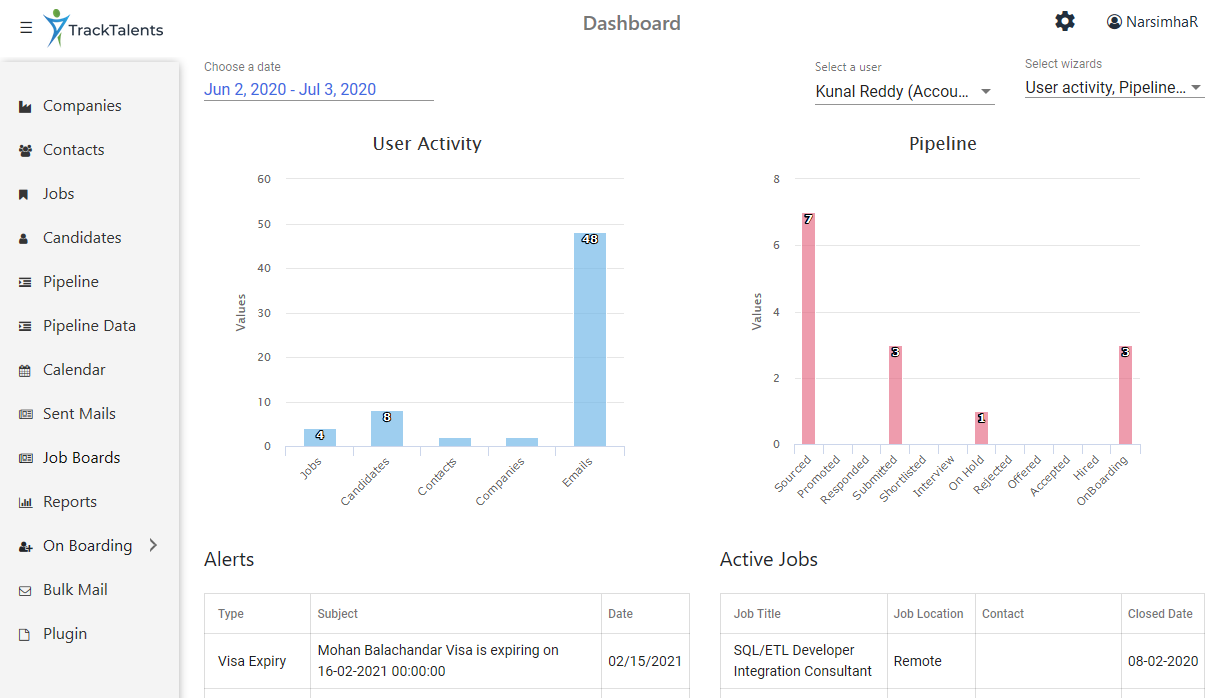This screenshot has width=1213, height=698.
Task: Click the Plugin file icon
Action: tap(24, 635)
